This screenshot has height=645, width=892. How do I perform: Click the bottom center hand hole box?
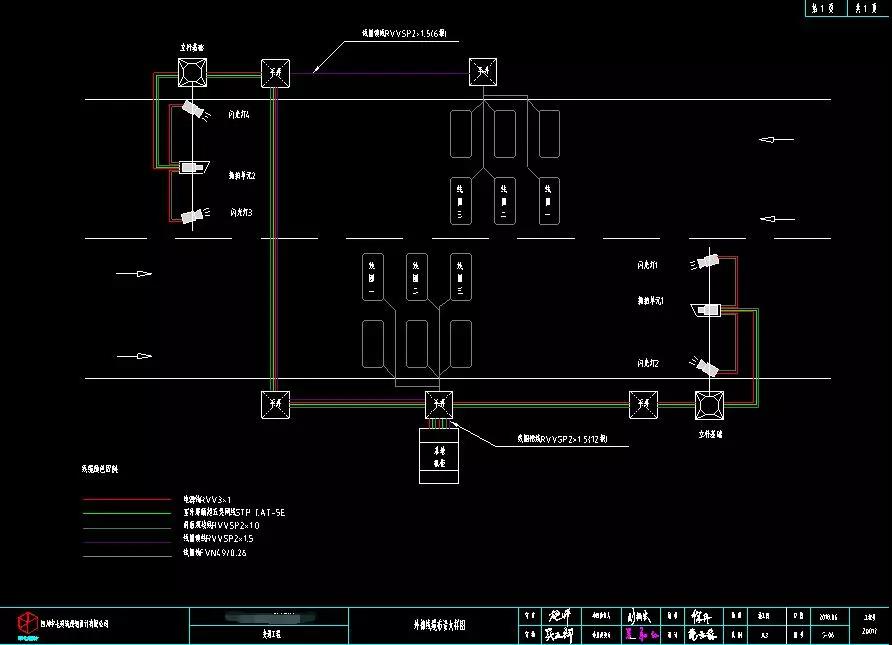coord(438,405)
